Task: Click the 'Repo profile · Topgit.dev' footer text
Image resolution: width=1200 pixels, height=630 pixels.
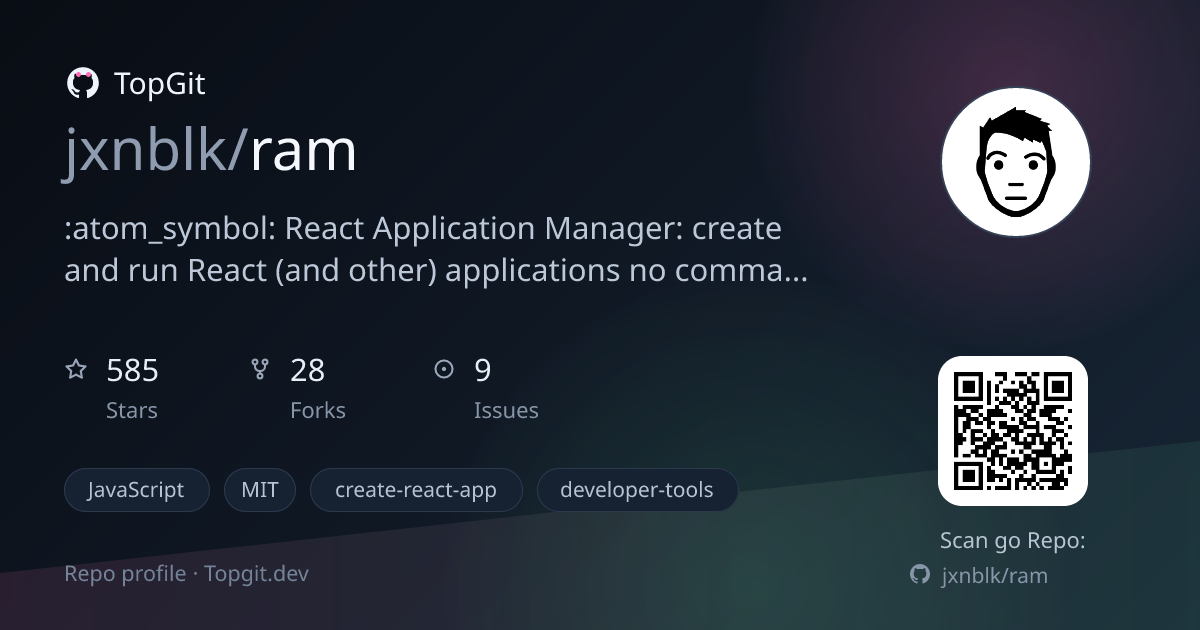Action: click(x=187, y=574)
